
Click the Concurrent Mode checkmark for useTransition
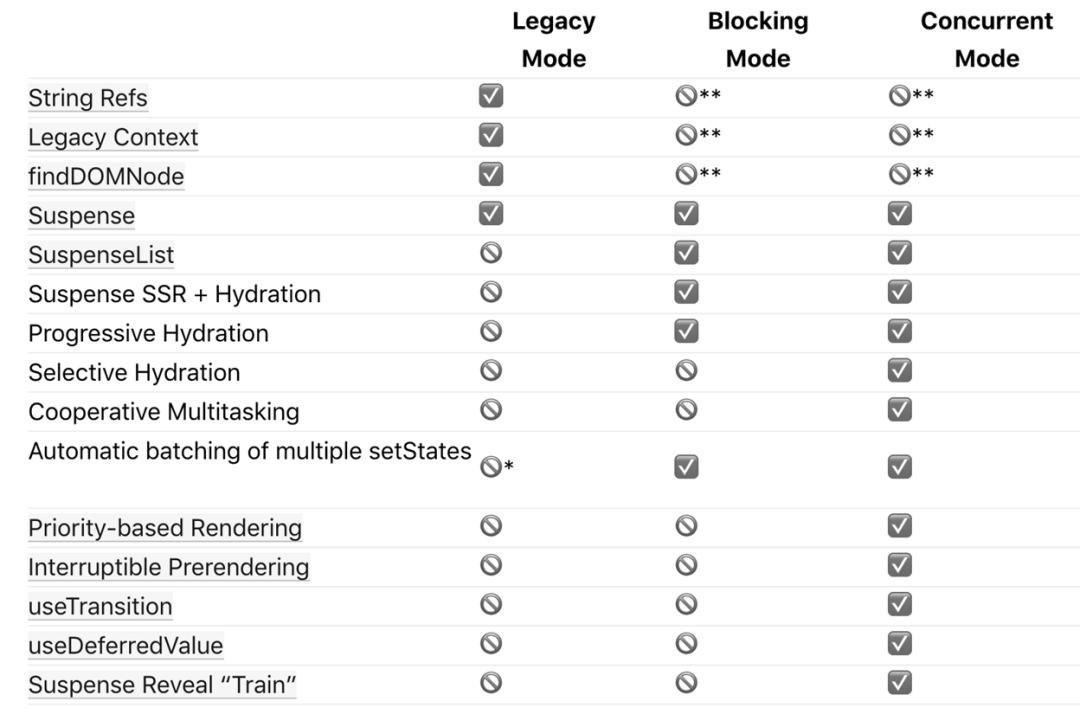coord(900,605)
